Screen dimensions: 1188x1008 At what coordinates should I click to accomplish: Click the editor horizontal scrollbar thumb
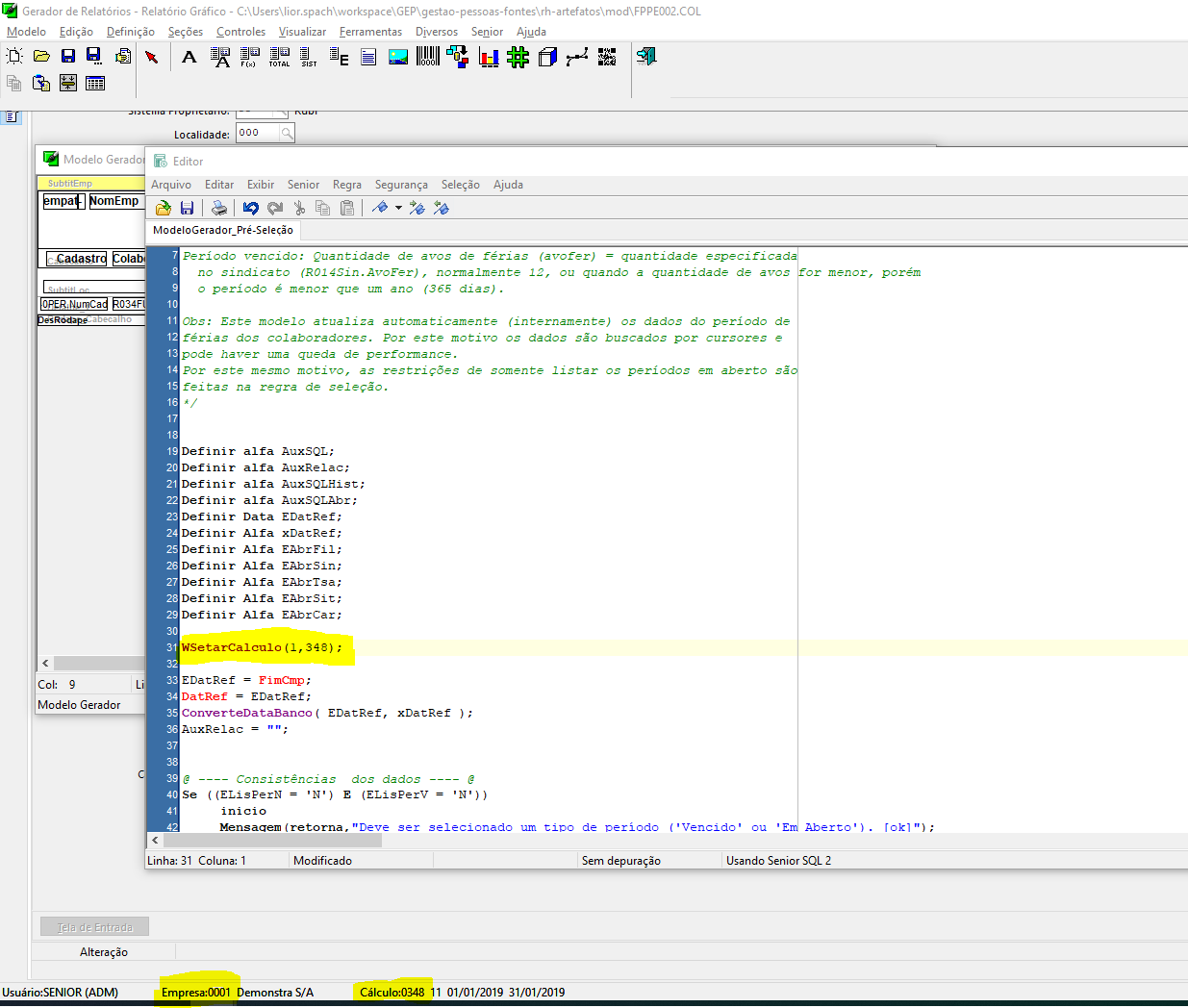[x=272, y=841]
